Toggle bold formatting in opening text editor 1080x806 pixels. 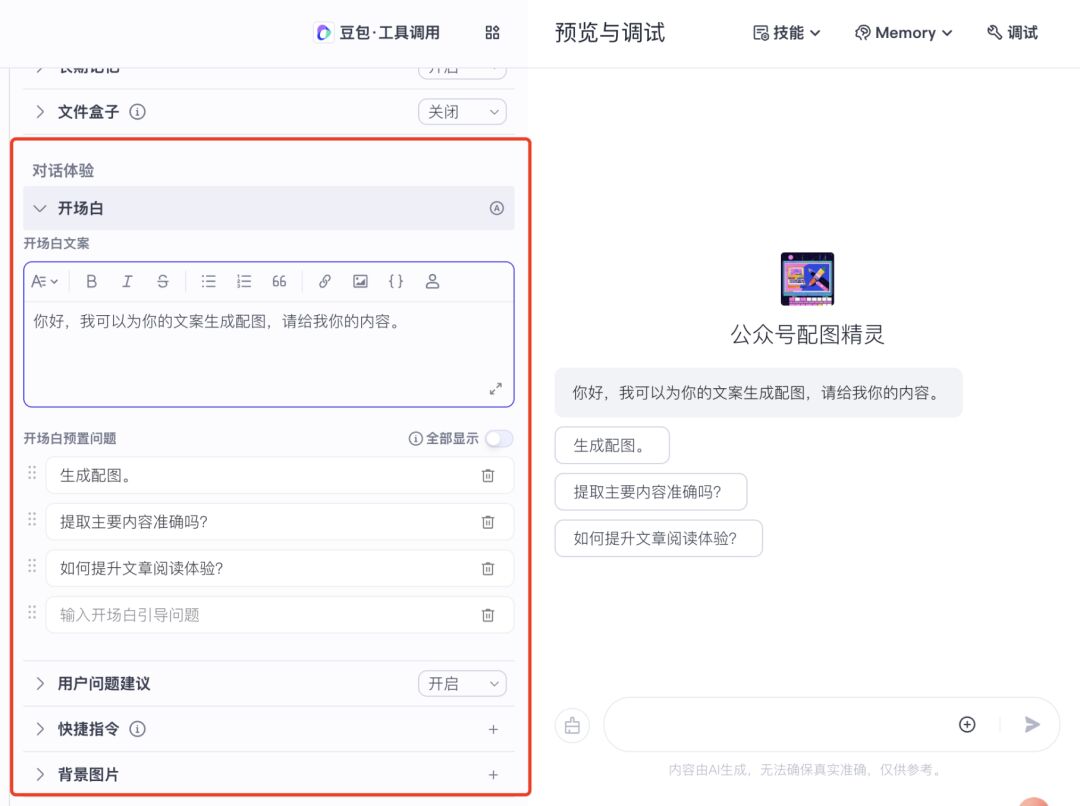click(x=92, y=282)
